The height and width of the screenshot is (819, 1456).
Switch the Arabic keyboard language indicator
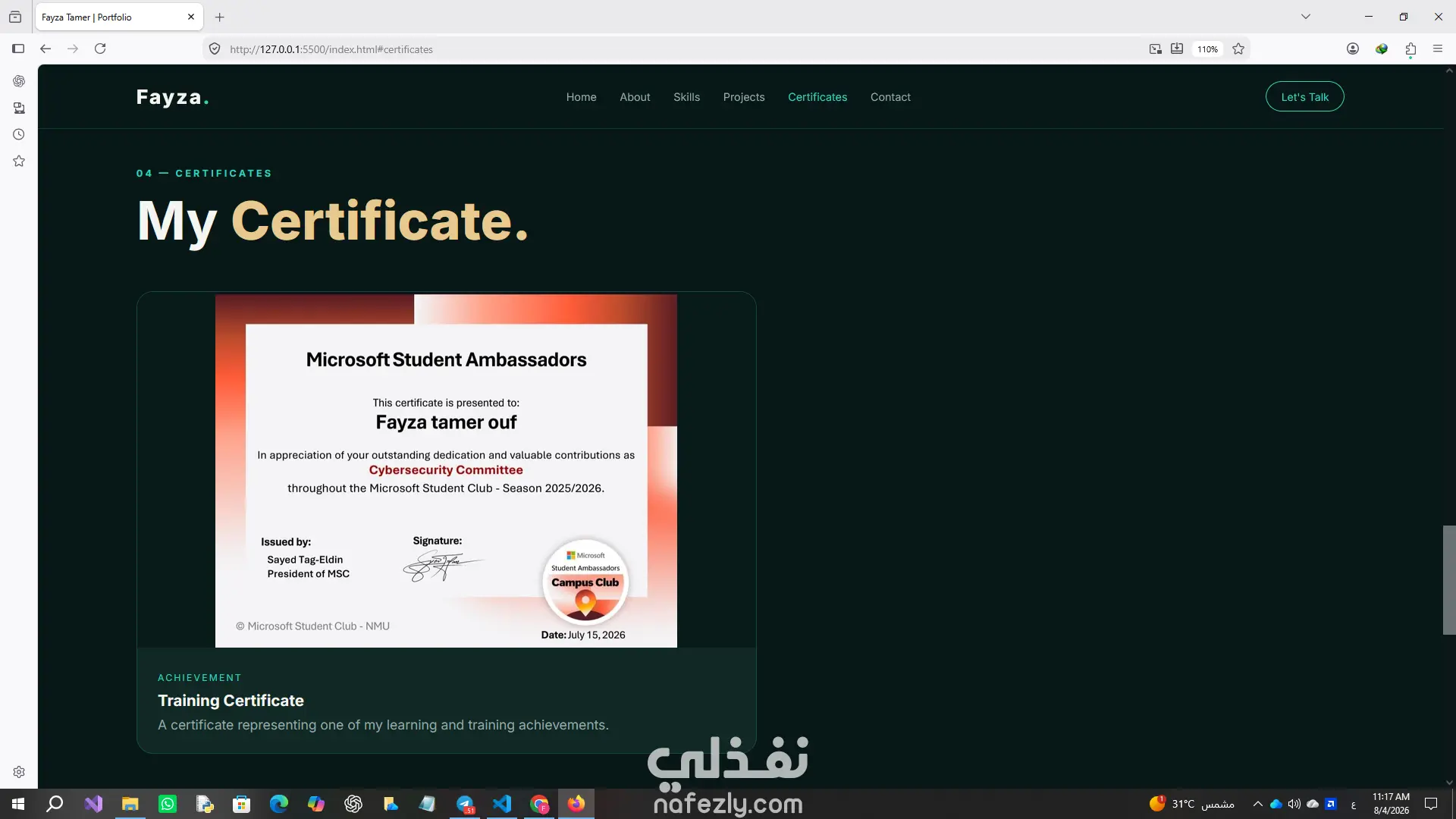coord(1354,805)
